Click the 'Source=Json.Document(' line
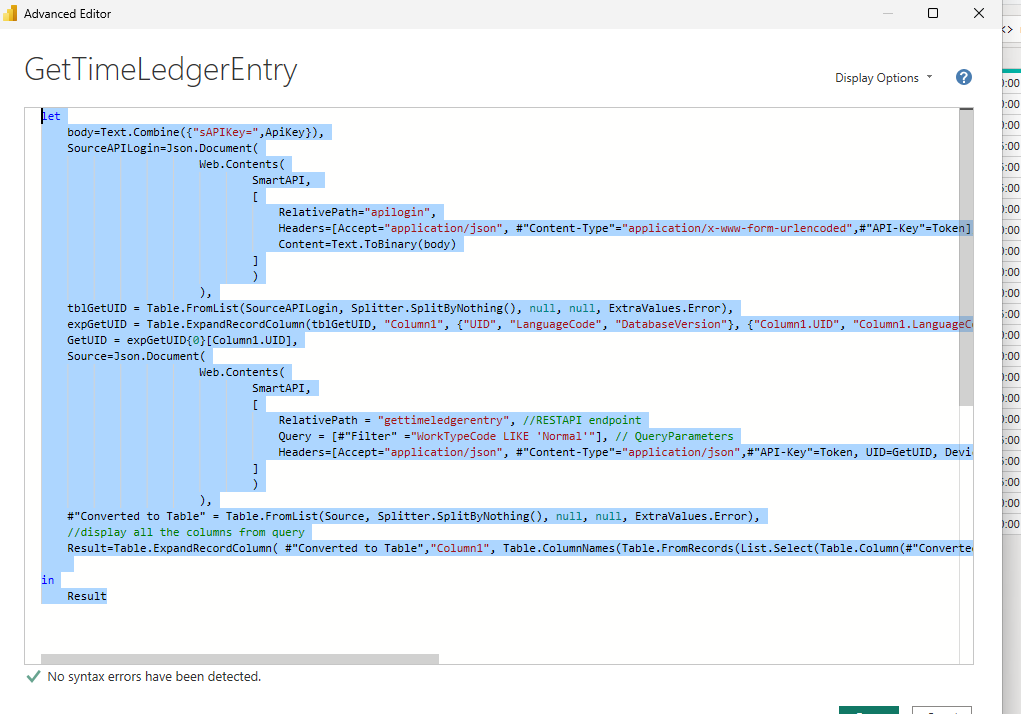 pos(136,356)
